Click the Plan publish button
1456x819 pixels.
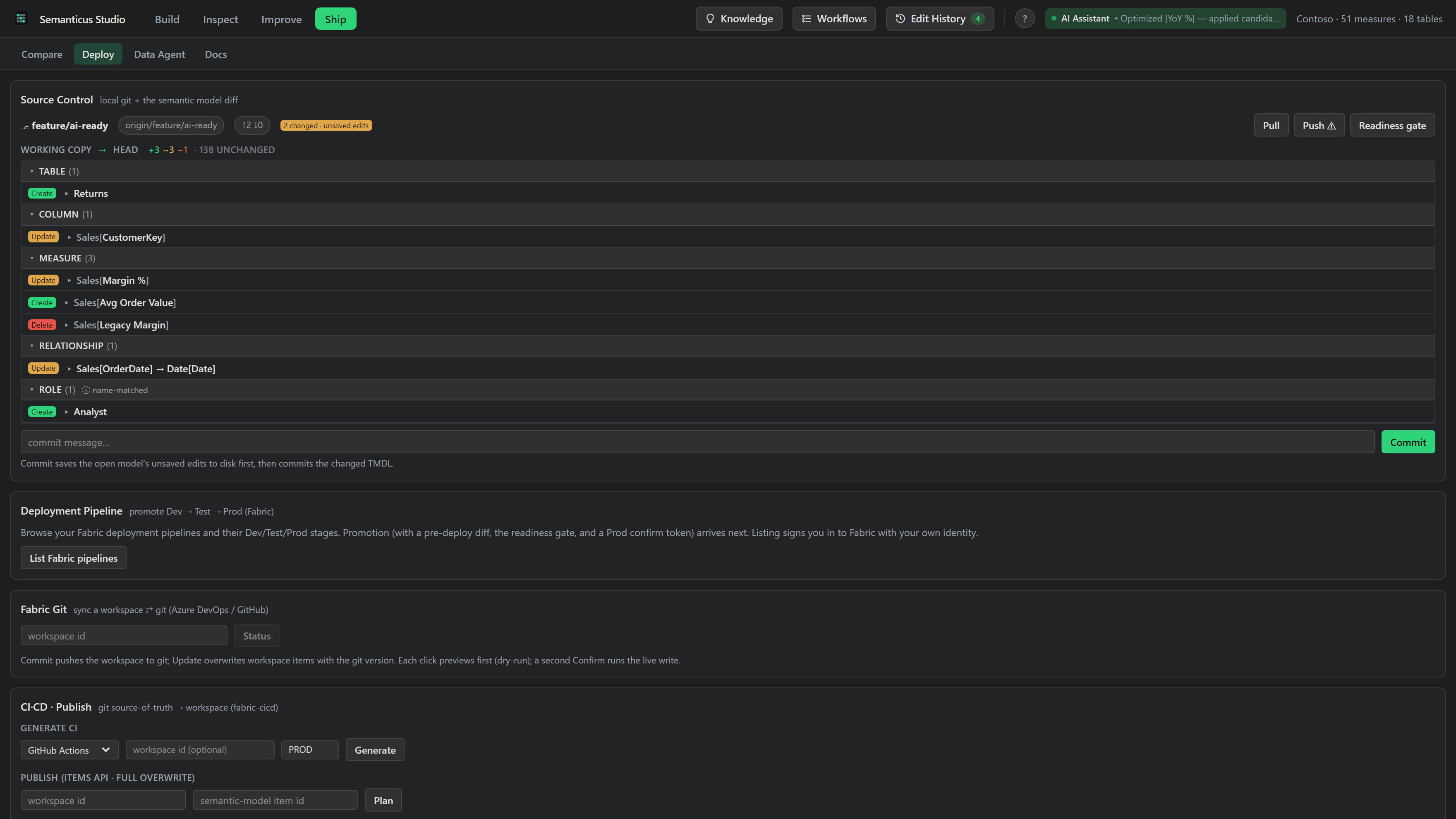coord(383,800)
